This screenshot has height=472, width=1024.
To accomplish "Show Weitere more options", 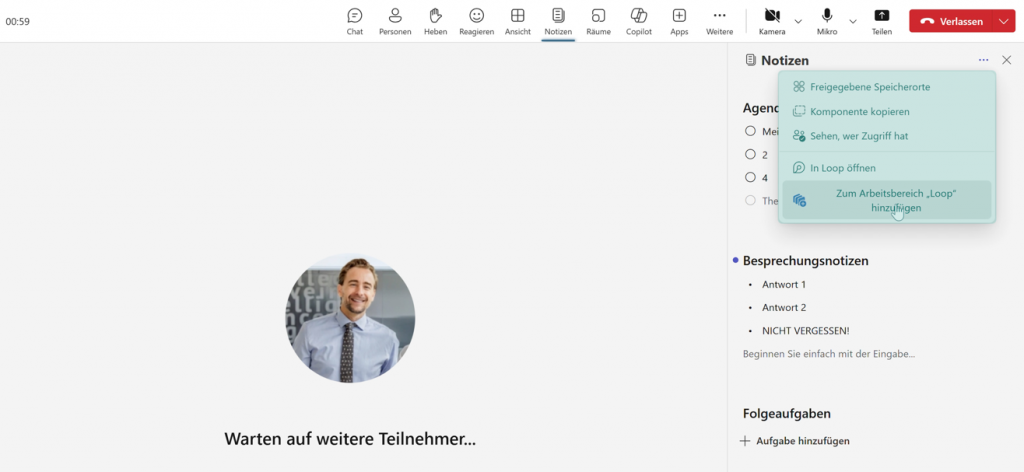I will pos(719,22).
